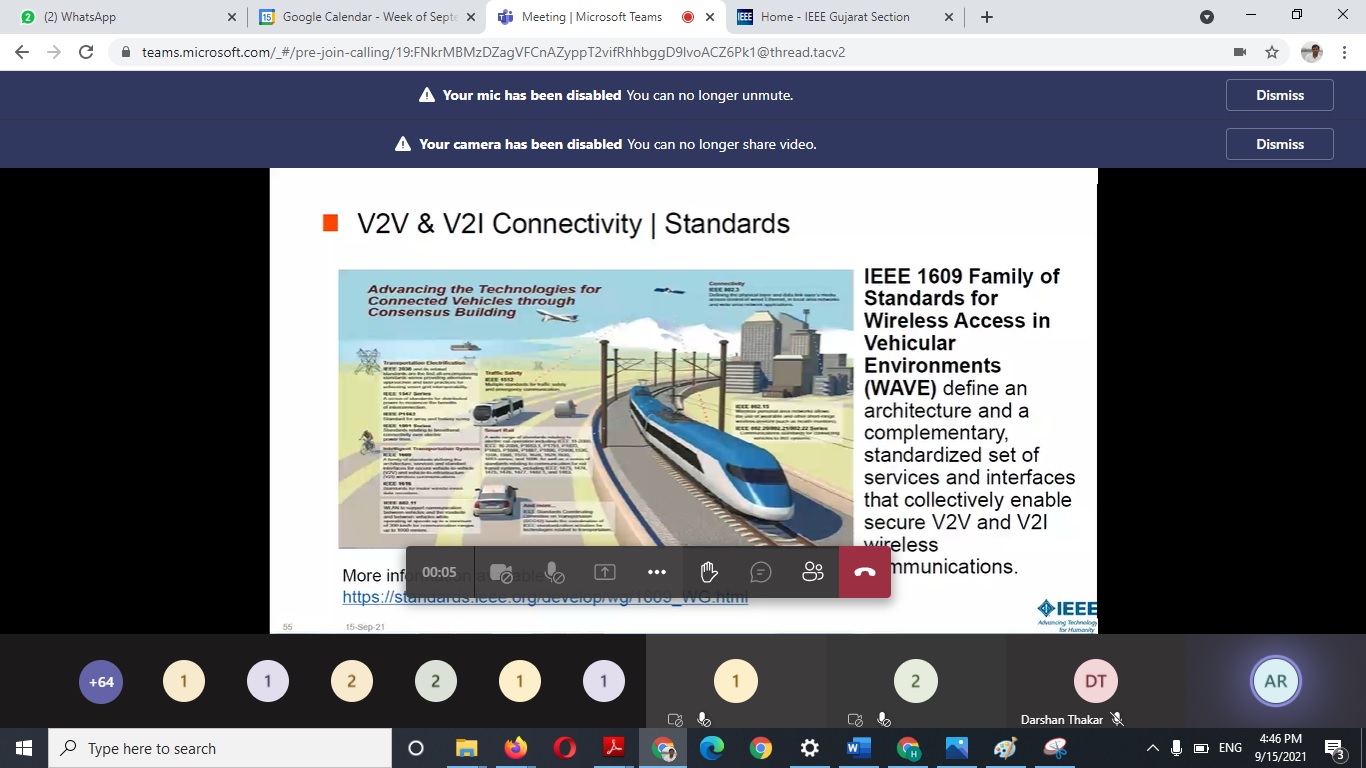Open the meeting chat conversation
The height and width of the screenshot is (768, 1366).
760,572
